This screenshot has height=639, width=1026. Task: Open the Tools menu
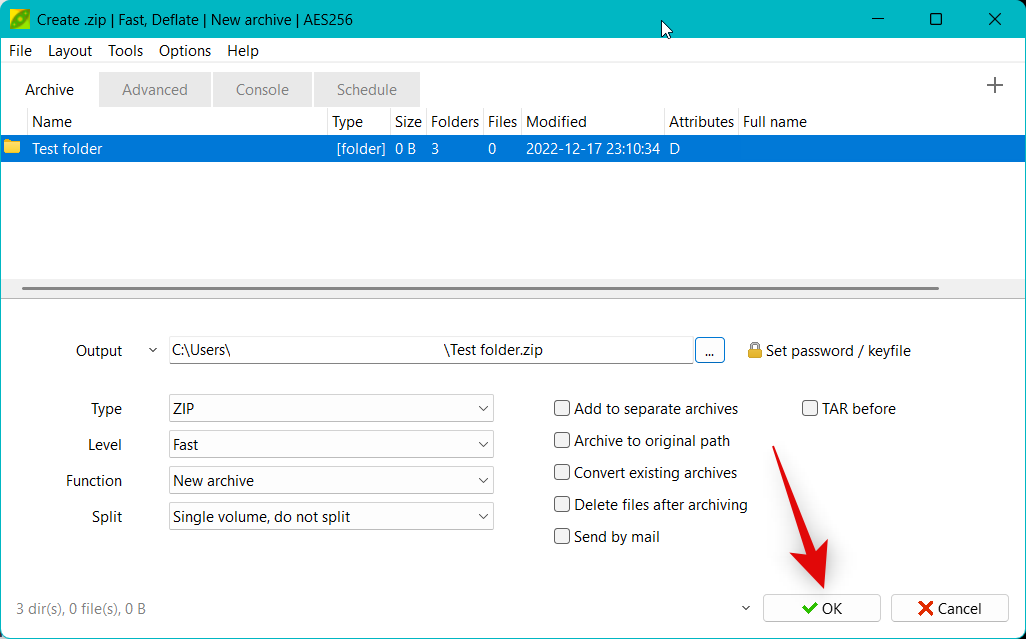[125, 51]
